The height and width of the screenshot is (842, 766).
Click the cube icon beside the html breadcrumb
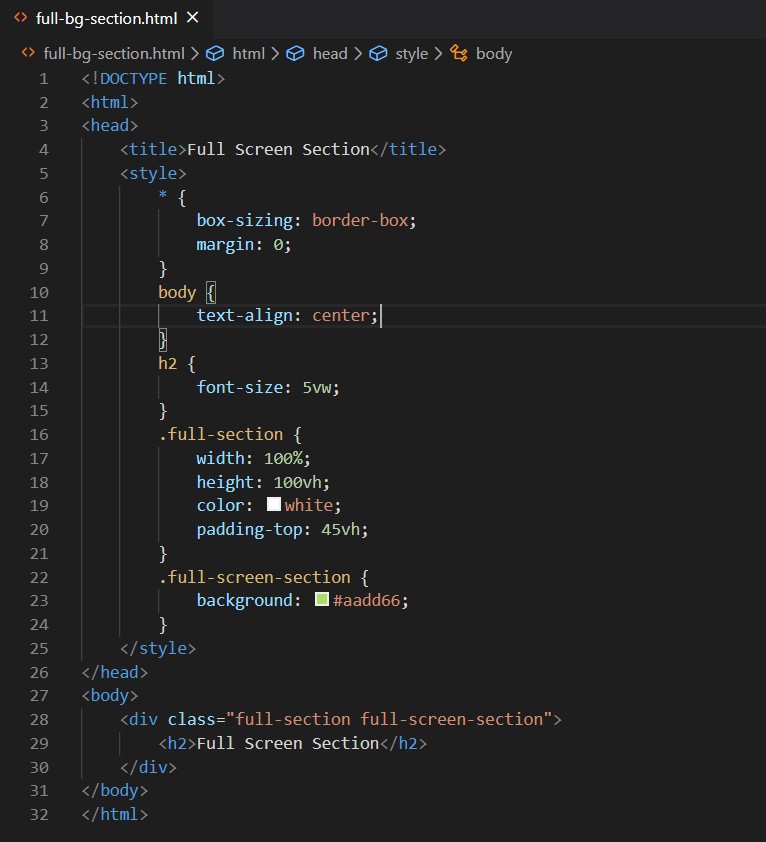pyautogui.click(x=215, y=54)
